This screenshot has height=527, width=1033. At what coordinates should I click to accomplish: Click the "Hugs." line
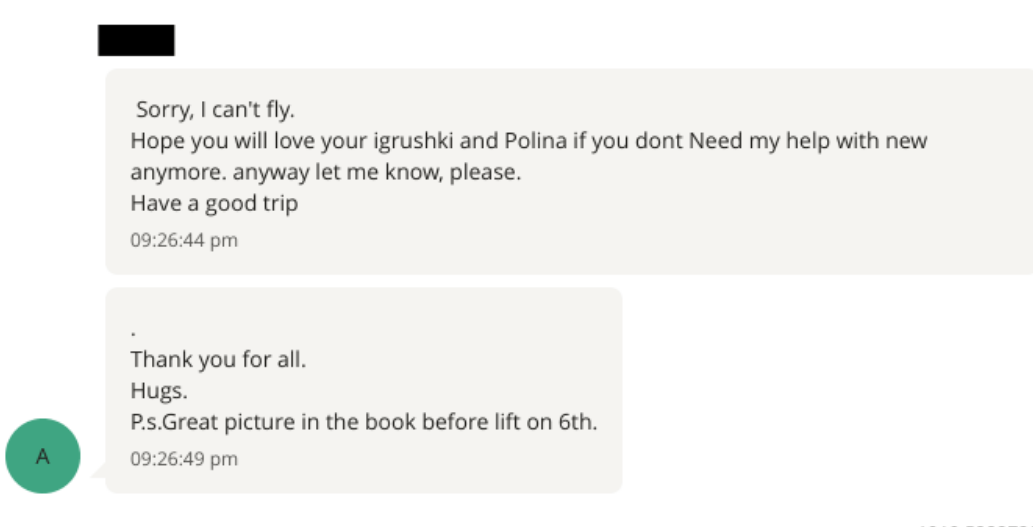tap(159, 391)
